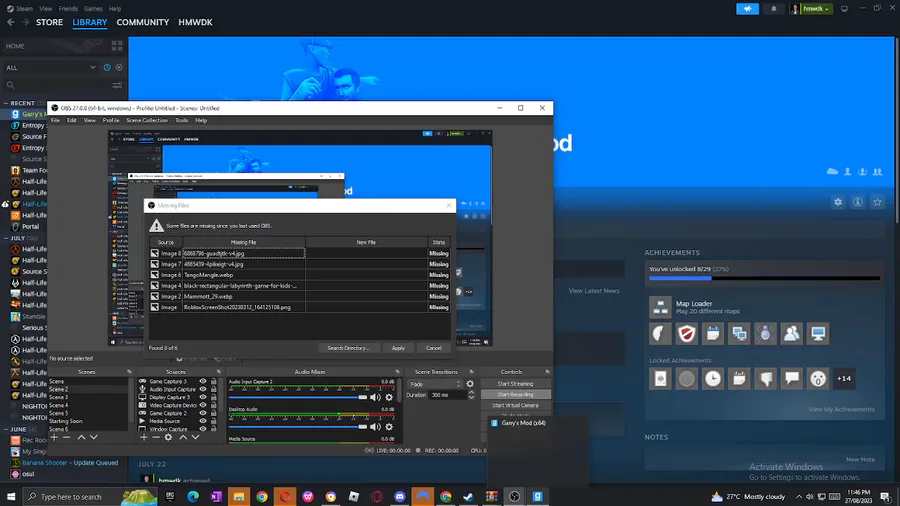Move scene down in OBS Scenes panel
Viewport: 900px width, 506px height.
94,437
